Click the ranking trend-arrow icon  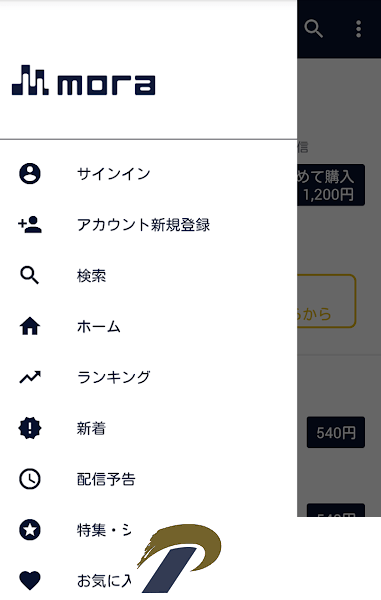(x=30, y=377)
